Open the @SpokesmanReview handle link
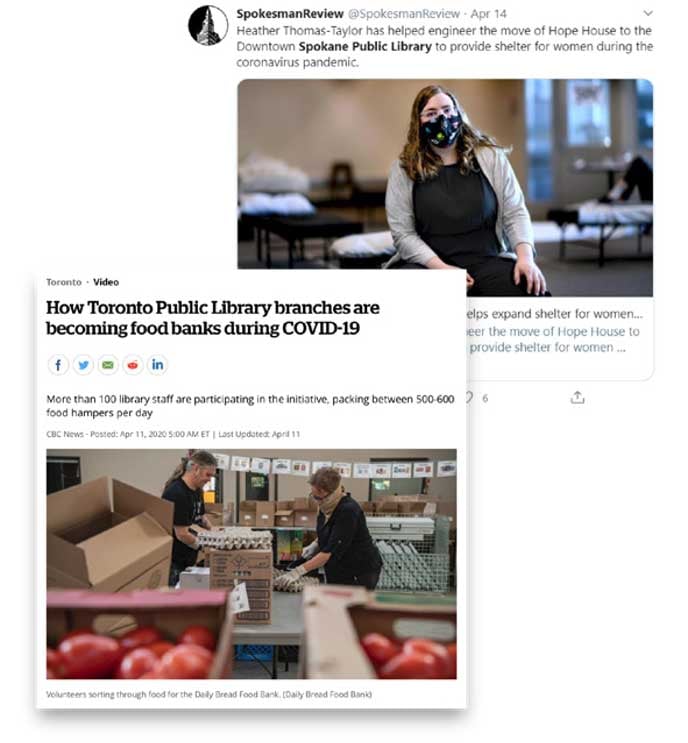The image size is (688, 743). (x=404, y=14)
